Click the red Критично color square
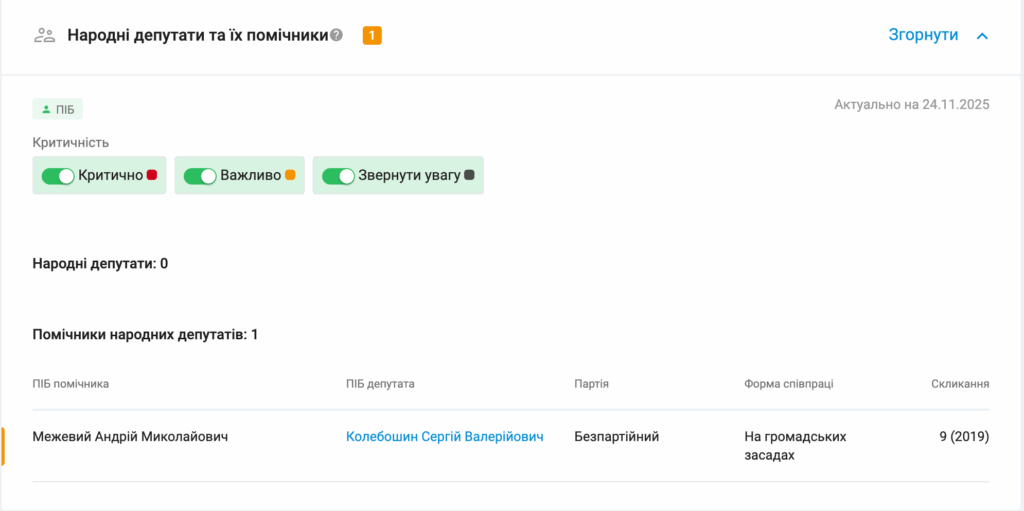The image size is (1024, 511). point(152,175)
